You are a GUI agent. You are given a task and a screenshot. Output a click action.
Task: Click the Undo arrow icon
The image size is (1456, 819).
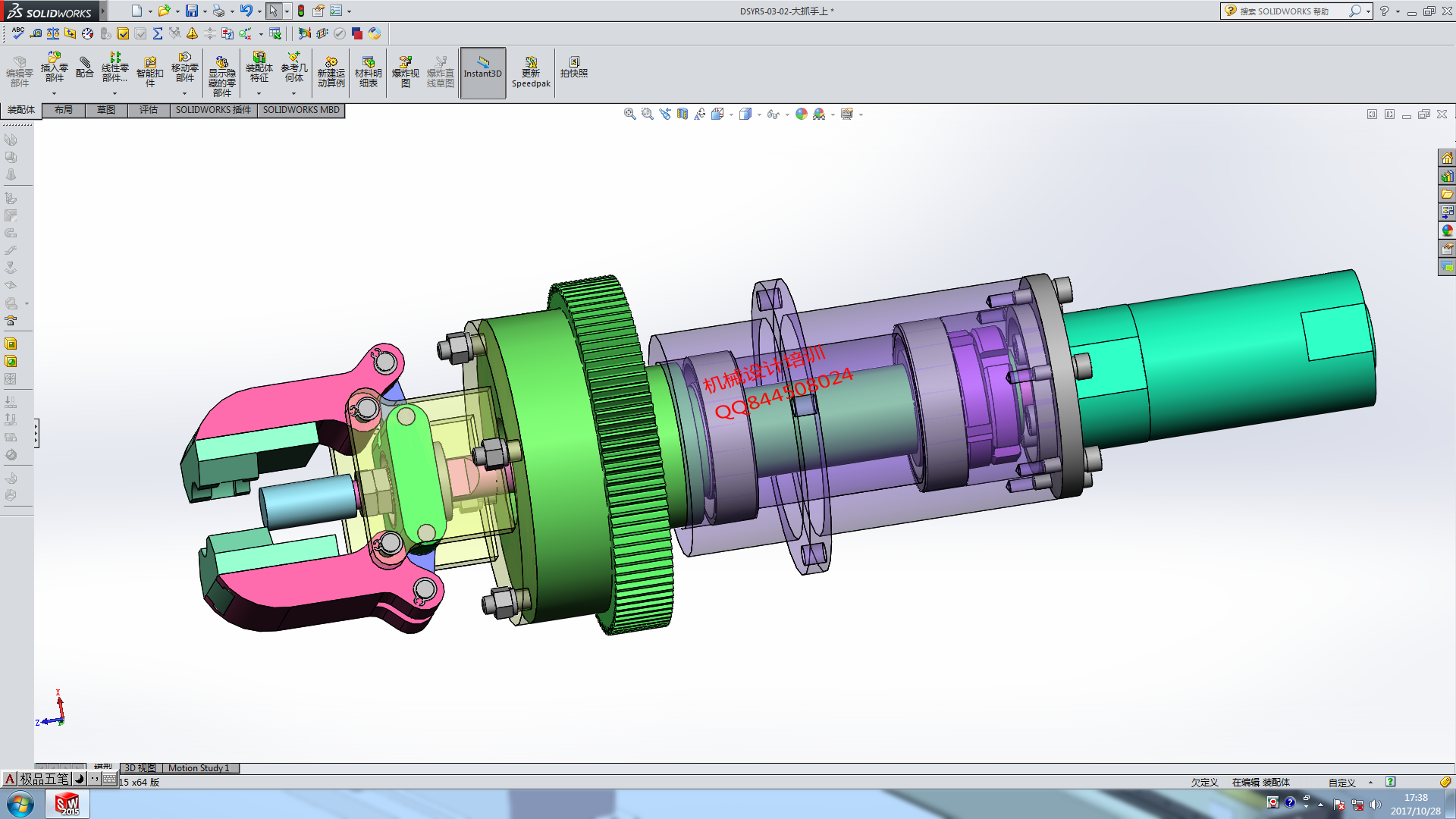pos(246,11)
